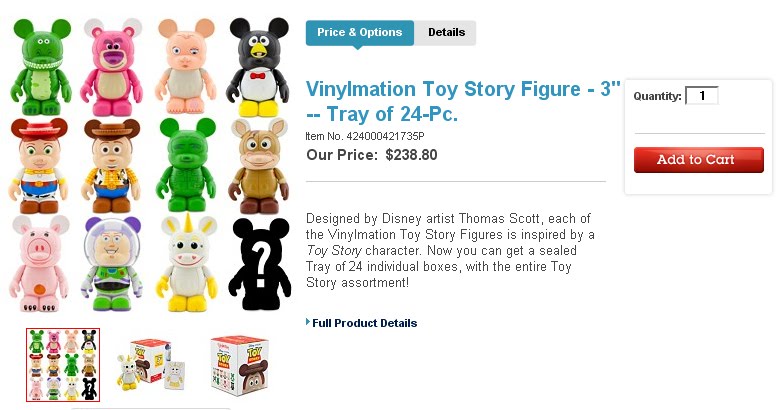Click the green Rex dinosaur figure
The image size is (777, 410).
(x=40, y=66)
